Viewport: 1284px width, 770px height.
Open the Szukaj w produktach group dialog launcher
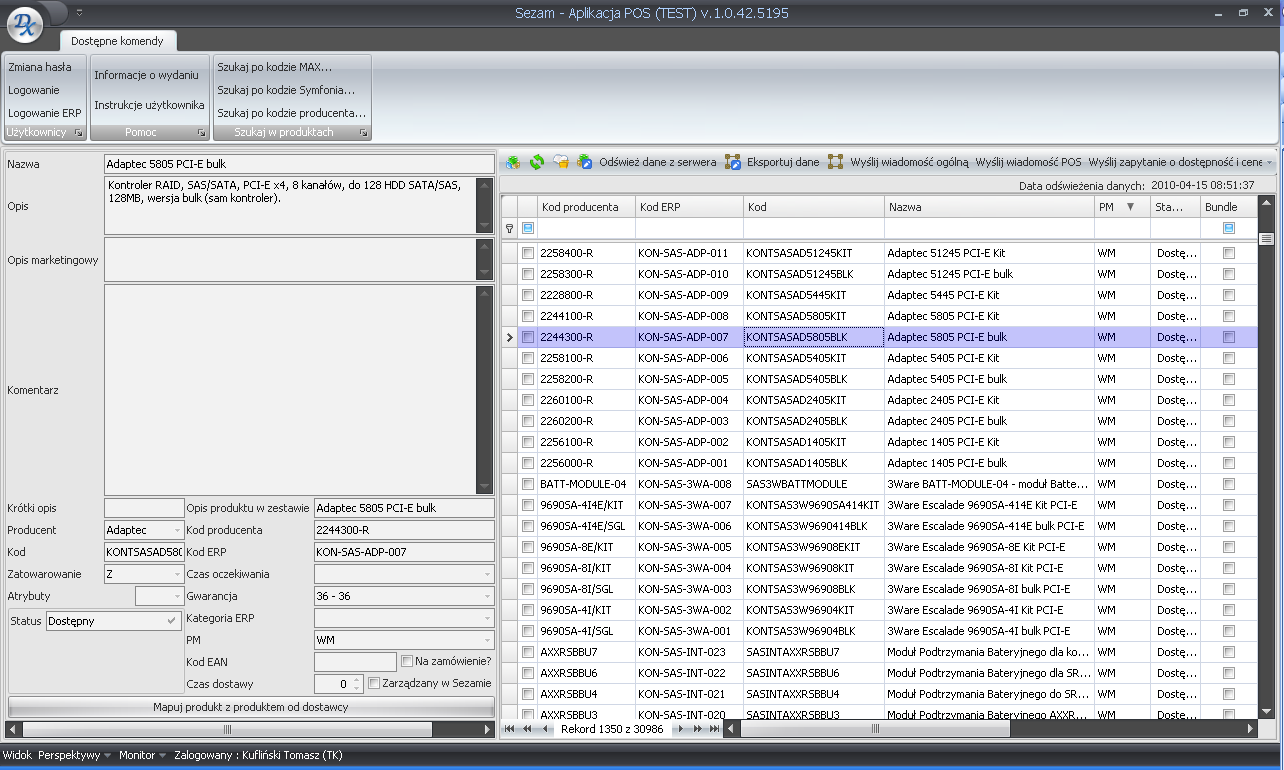click(363, 132)
